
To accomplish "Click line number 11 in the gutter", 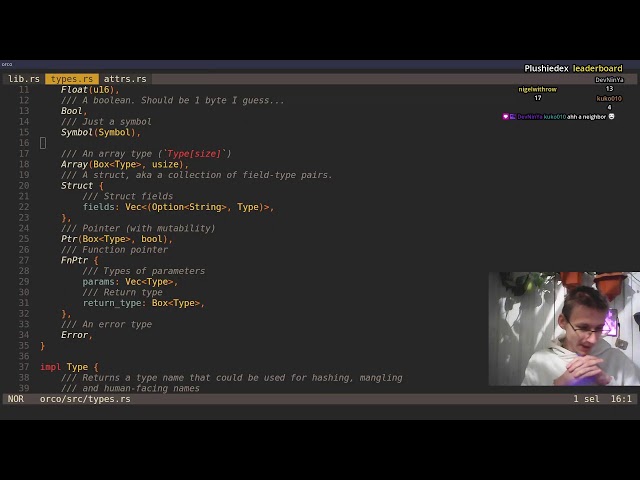I will point(24,89).
